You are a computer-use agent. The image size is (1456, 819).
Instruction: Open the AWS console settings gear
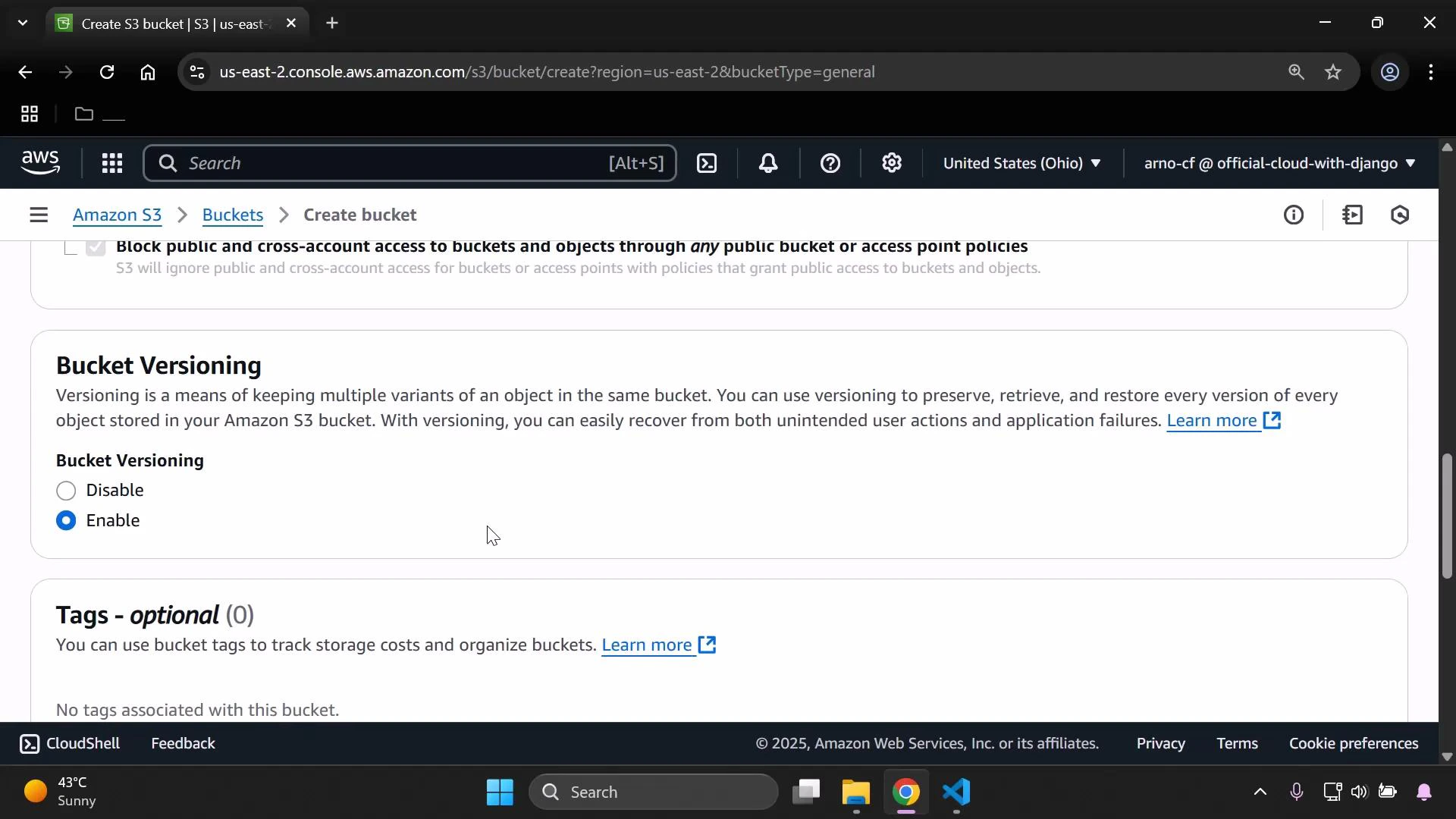tap(892, 163)
